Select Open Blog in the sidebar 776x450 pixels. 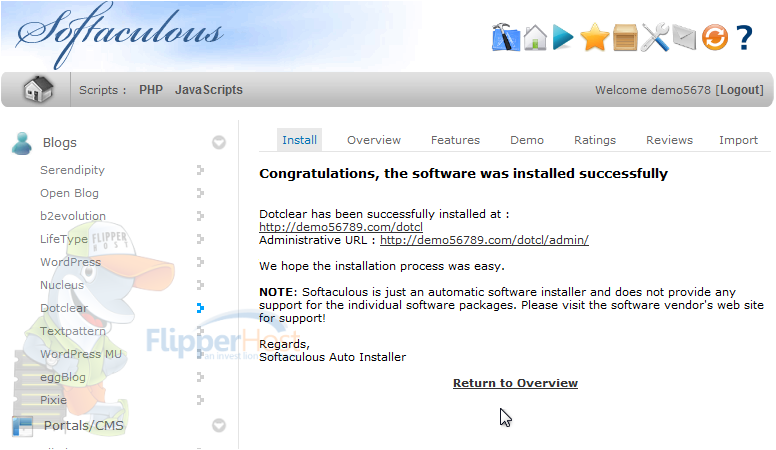(x=69, y=193)
